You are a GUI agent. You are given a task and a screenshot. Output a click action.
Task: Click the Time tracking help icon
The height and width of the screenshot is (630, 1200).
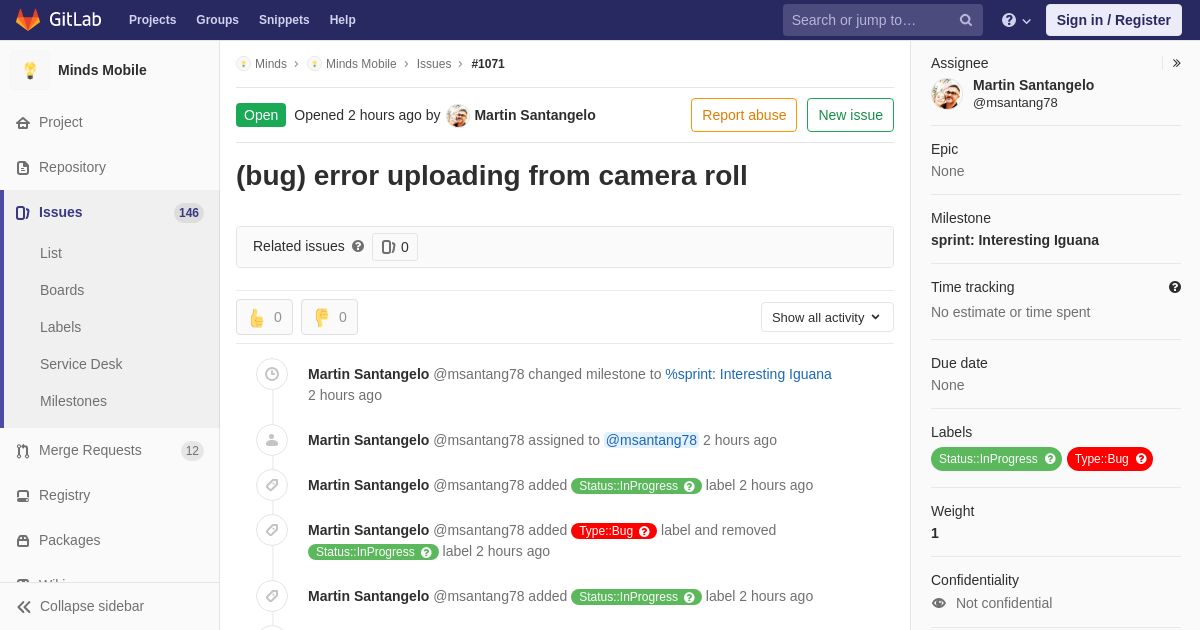tap(1175, 287)
